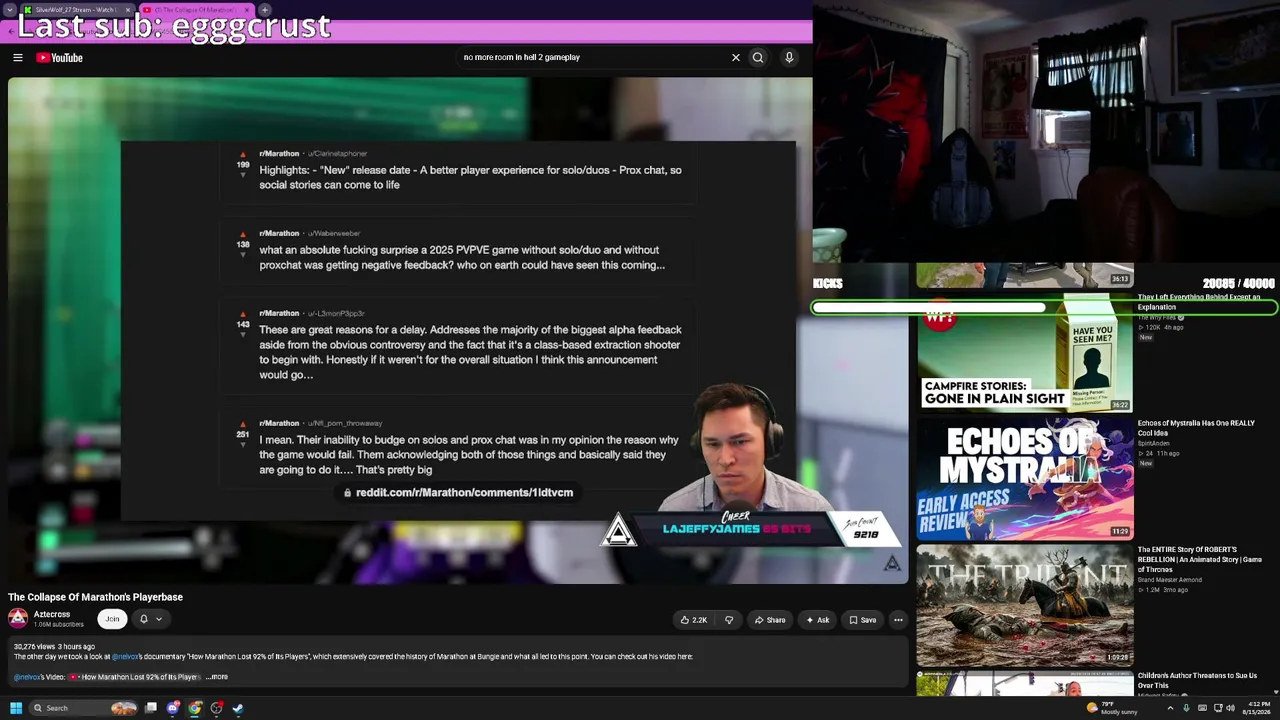
Task: Go to the YouTube home logo
Action: coord(60,58)
